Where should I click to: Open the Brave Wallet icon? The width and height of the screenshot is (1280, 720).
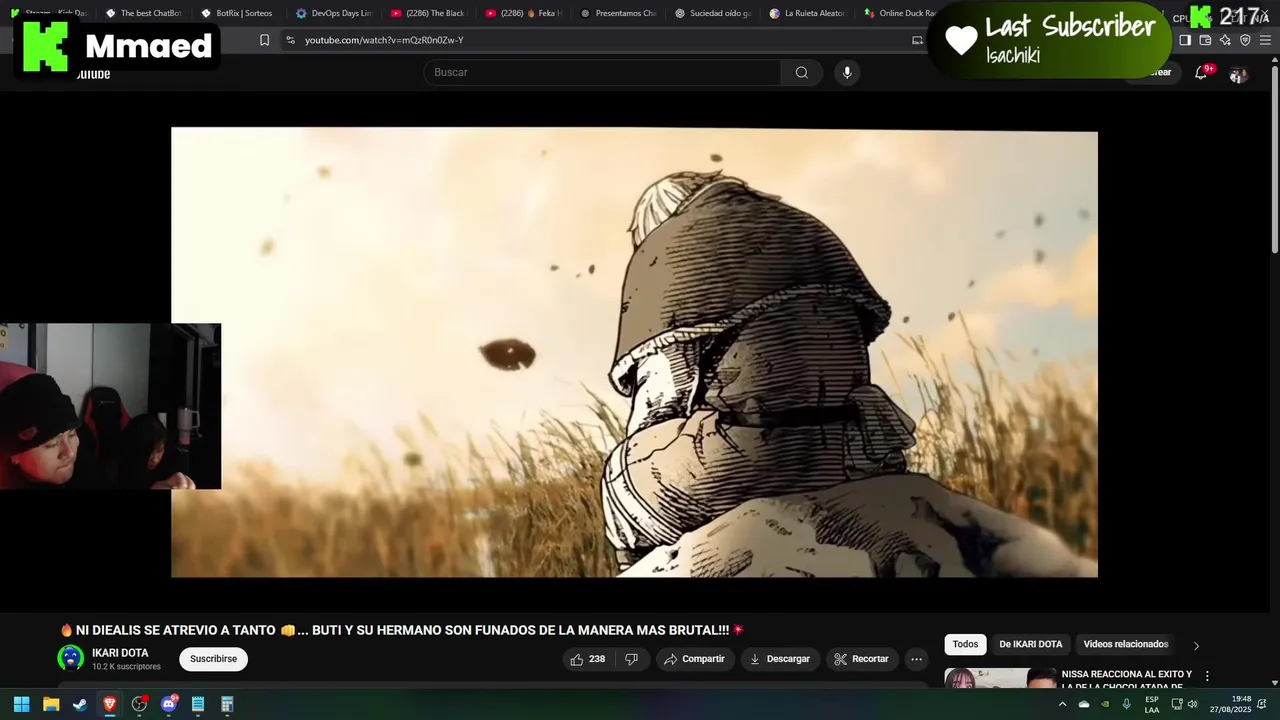tap(1205, 40)
